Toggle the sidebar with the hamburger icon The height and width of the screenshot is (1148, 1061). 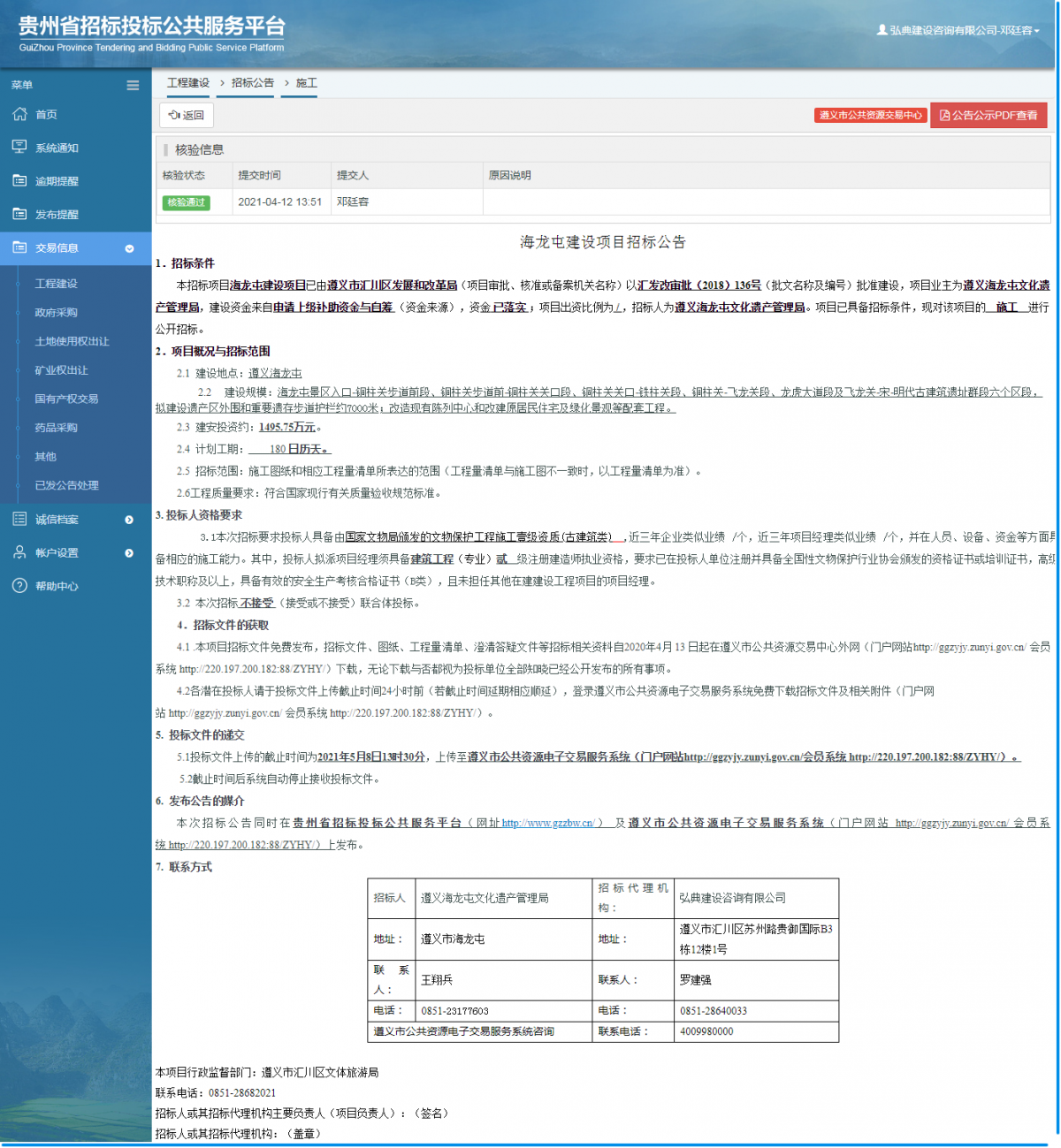pyautogui.click(x=133, y=85)
